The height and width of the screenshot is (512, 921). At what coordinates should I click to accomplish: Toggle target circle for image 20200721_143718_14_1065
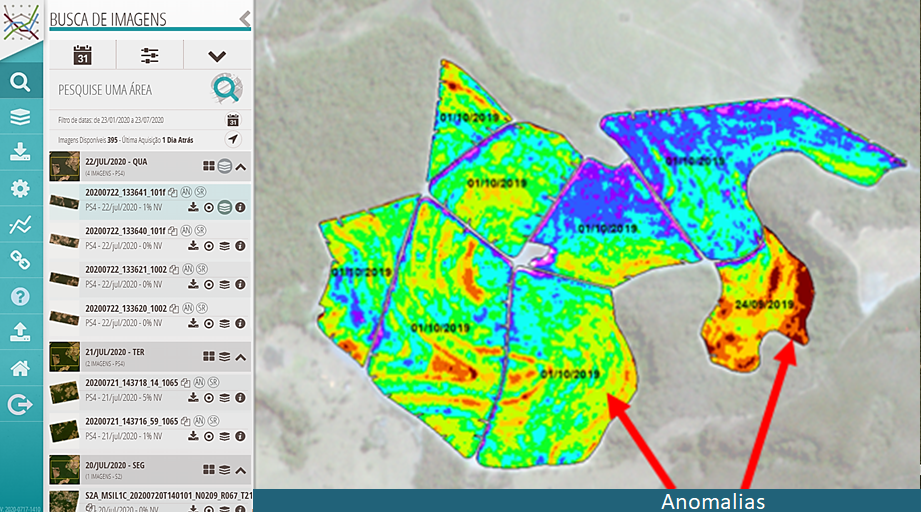[209, 399]
